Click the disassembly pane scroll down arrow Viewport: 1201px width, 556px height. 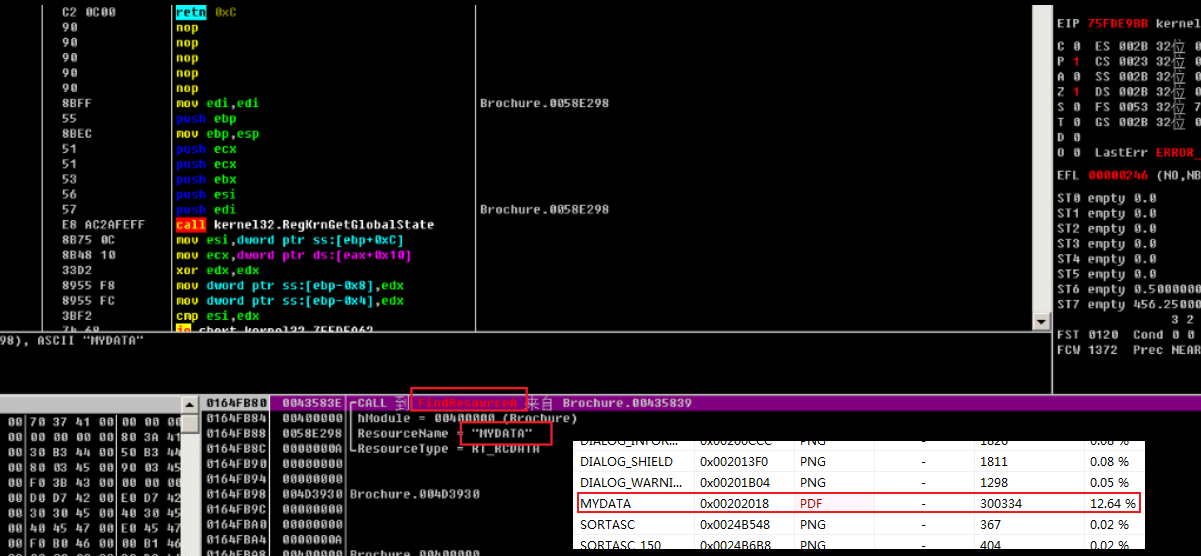tap(1039, 322)
